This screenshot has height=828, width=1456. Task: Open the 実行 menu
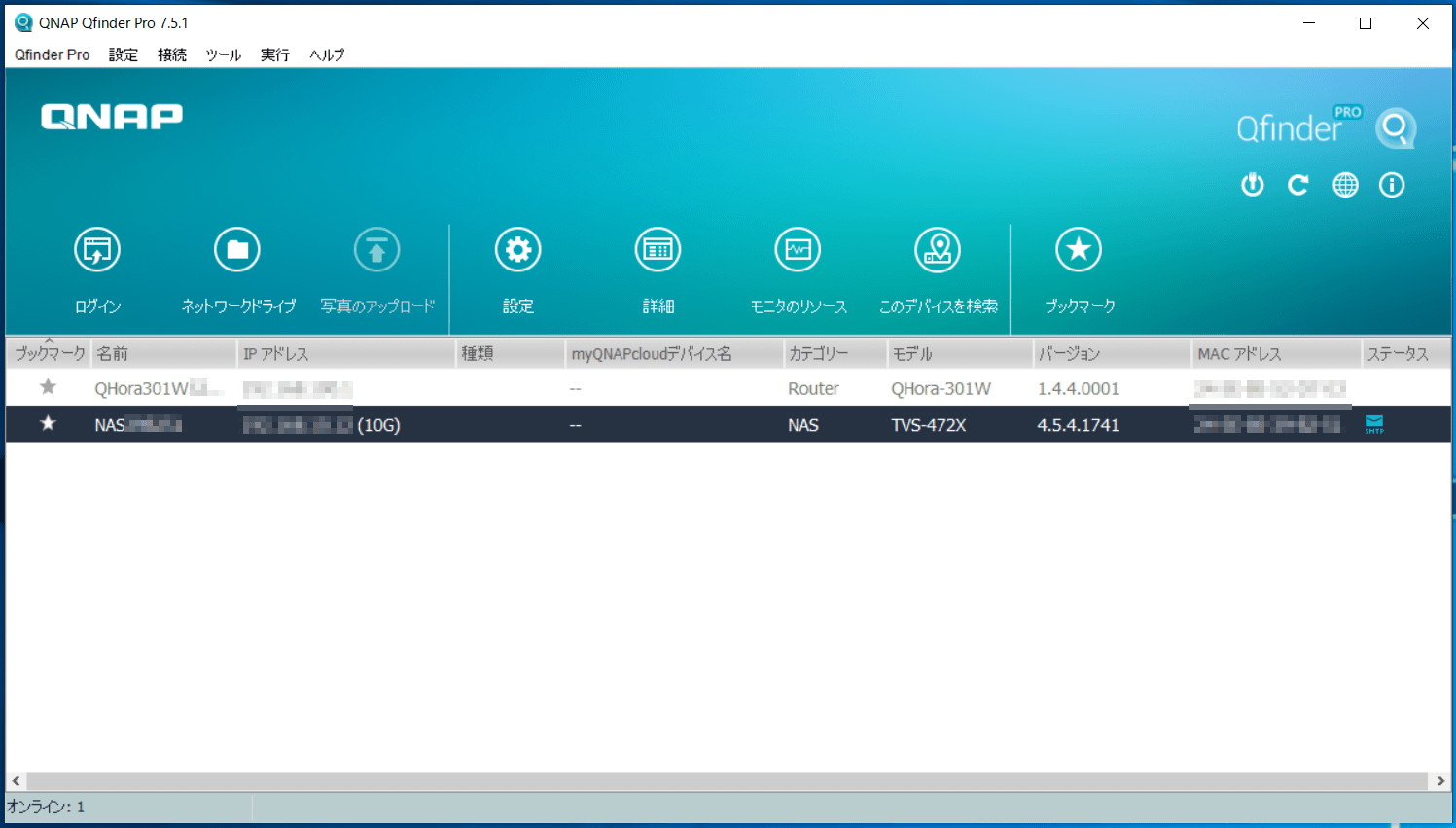(275, 54)
